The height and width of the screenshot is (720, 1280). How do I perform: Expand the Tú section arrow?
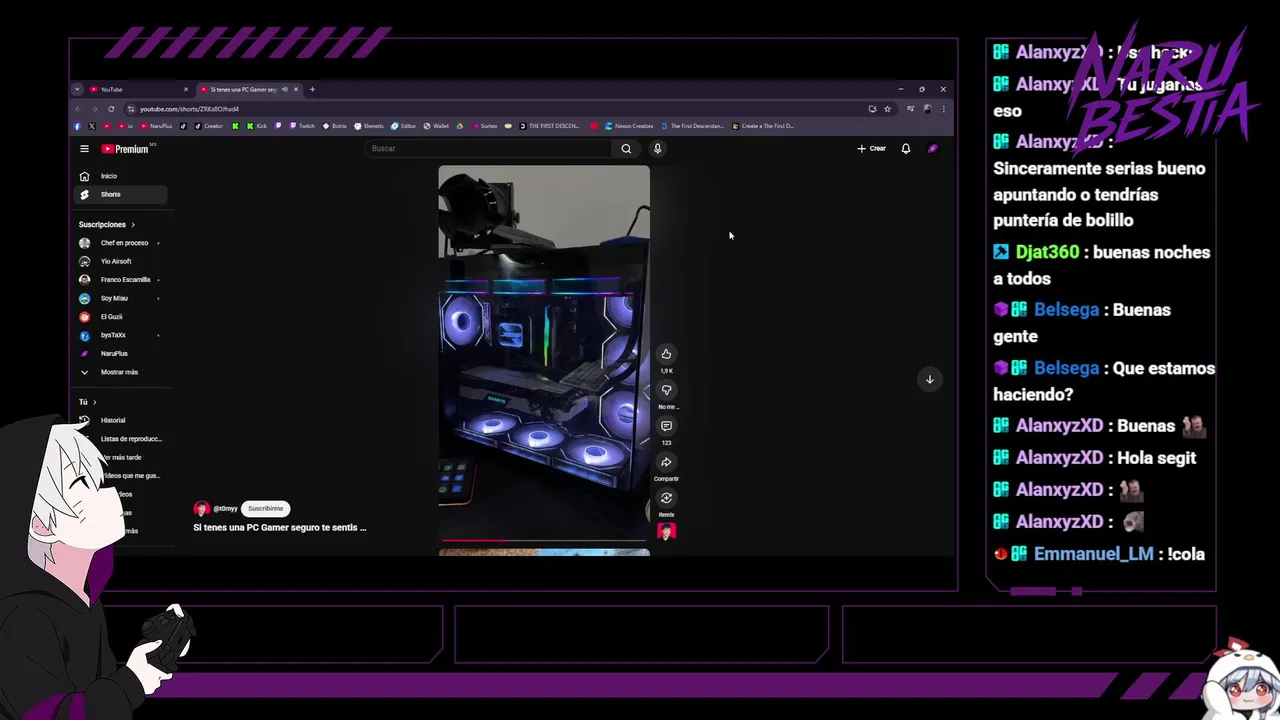tap(94, 402)
